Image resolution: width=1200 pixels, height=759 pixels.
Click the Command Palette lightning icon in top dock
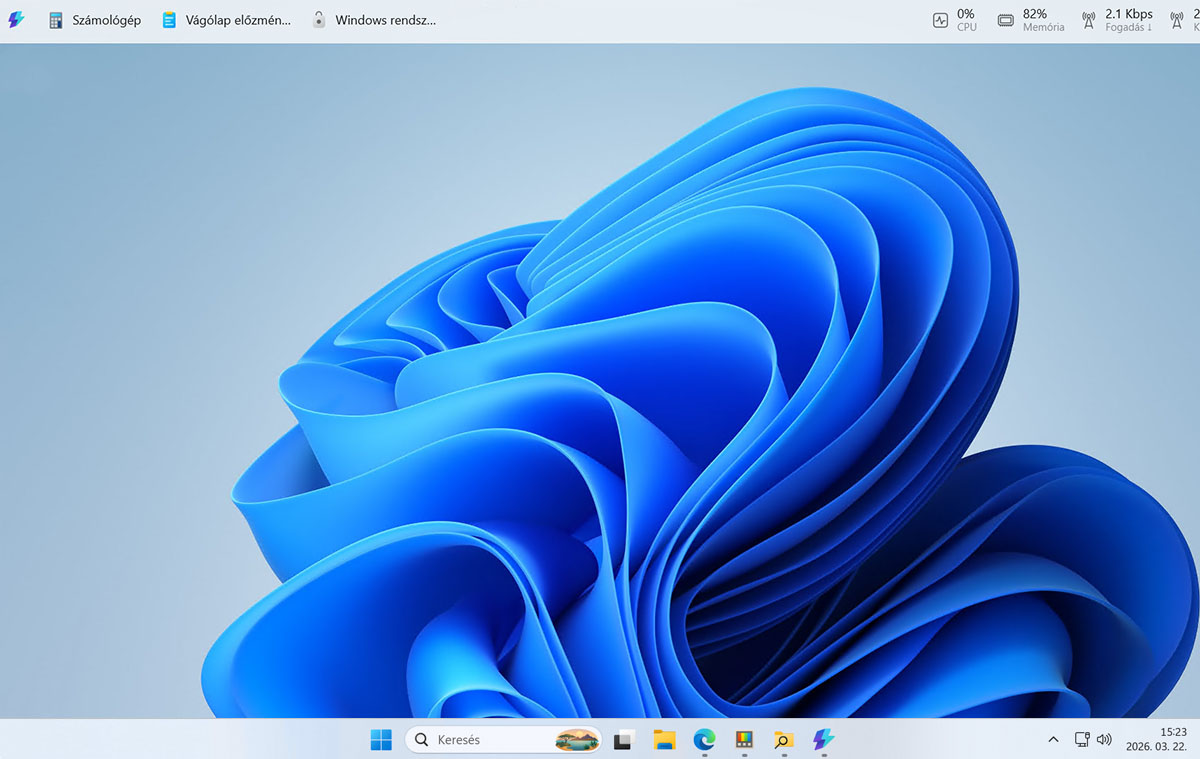point(16,20)
